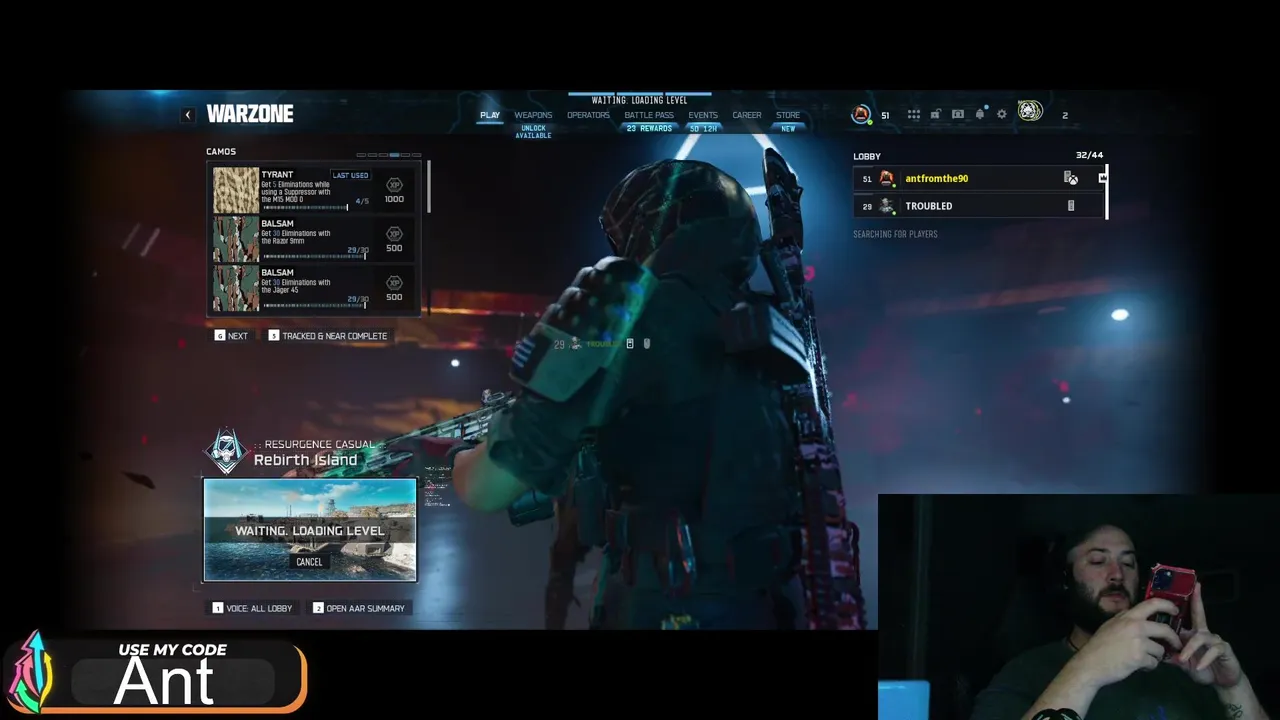The width and height of the screenshot is (1280, 720).
Task: Click the 5 key icon beside Tracked
Action: pos(274,336)
